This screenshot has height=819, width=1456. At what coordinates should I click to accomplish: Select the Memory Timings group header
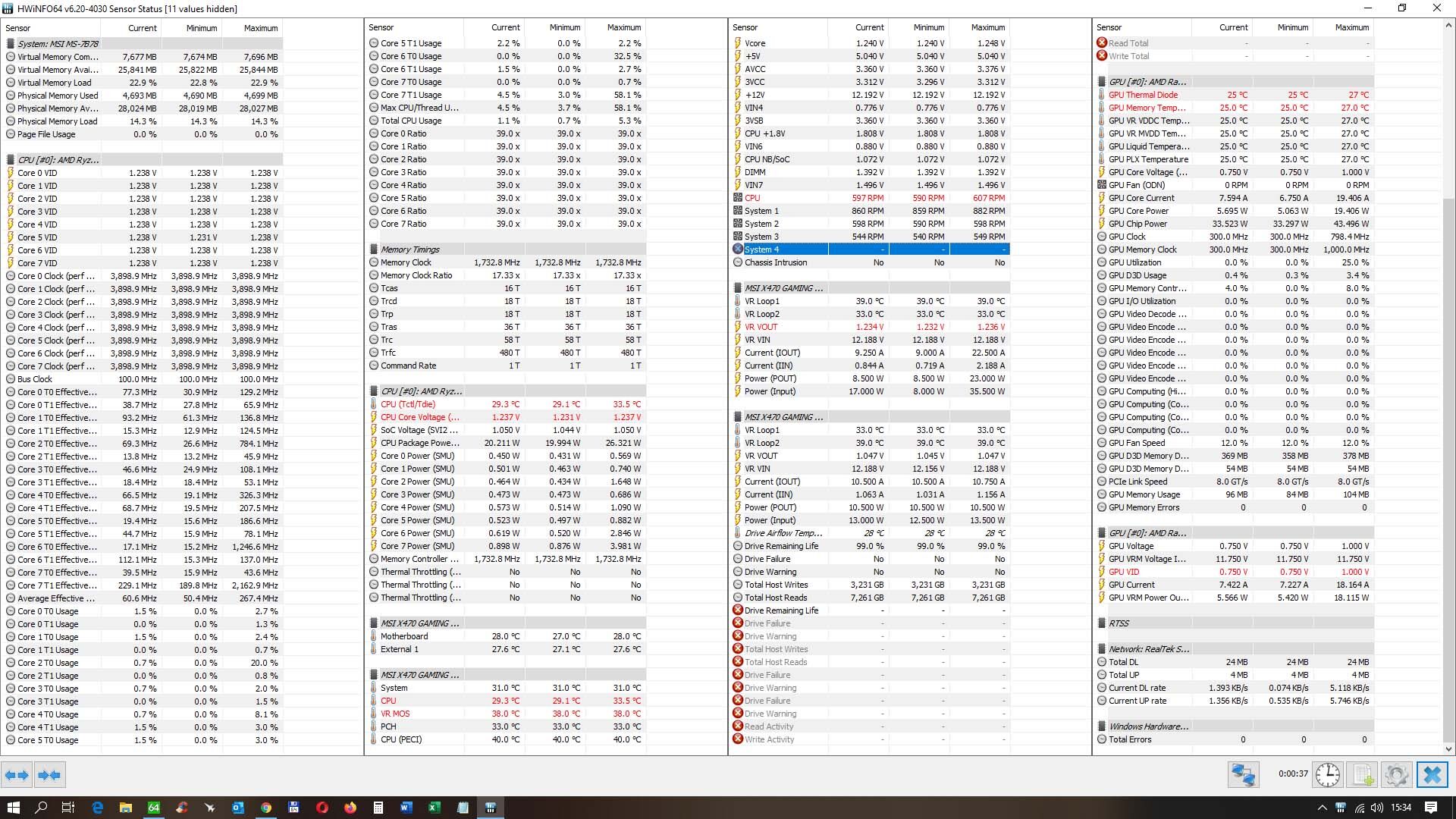507,249
